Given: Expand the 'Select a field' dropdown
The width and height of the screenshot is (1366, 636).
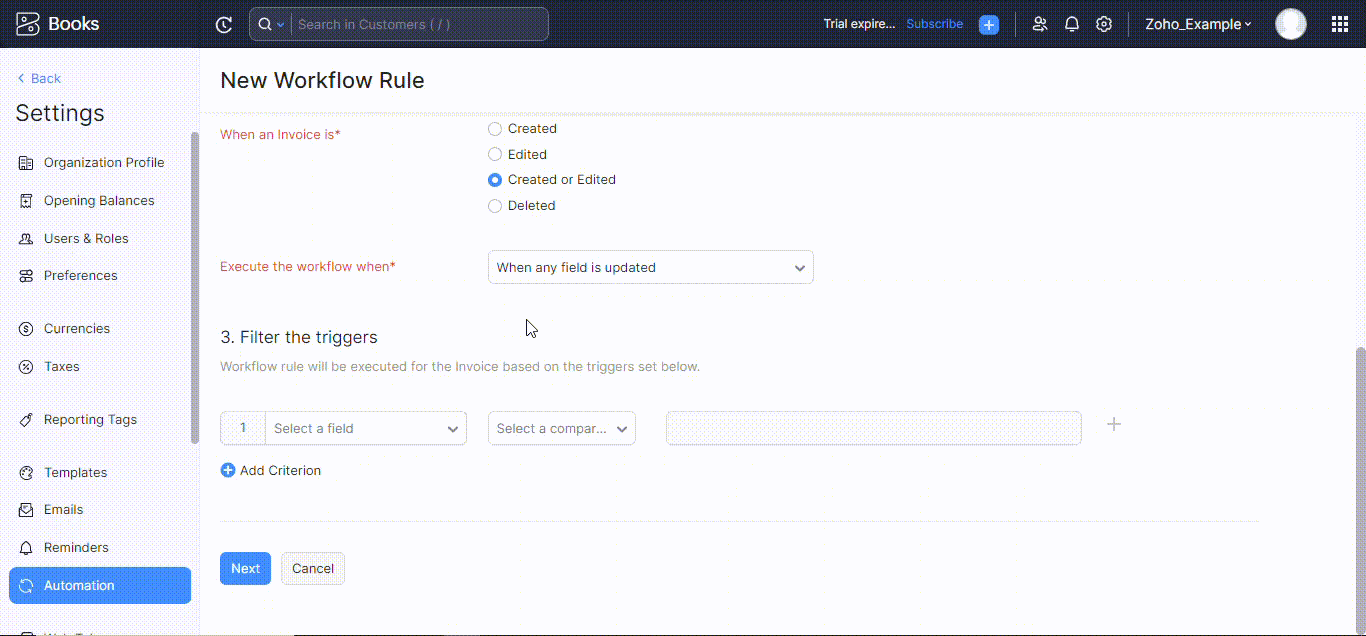Looking at the screenshot, I should pos(365,428).
